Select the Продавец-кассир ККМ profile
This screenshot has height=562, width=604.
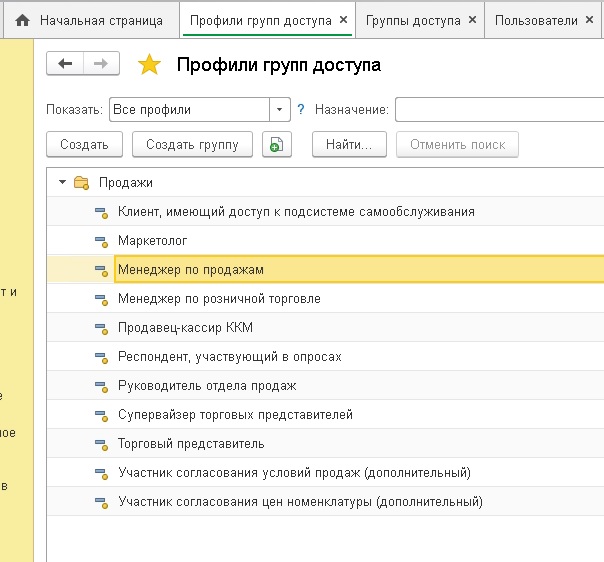(325, 327)
